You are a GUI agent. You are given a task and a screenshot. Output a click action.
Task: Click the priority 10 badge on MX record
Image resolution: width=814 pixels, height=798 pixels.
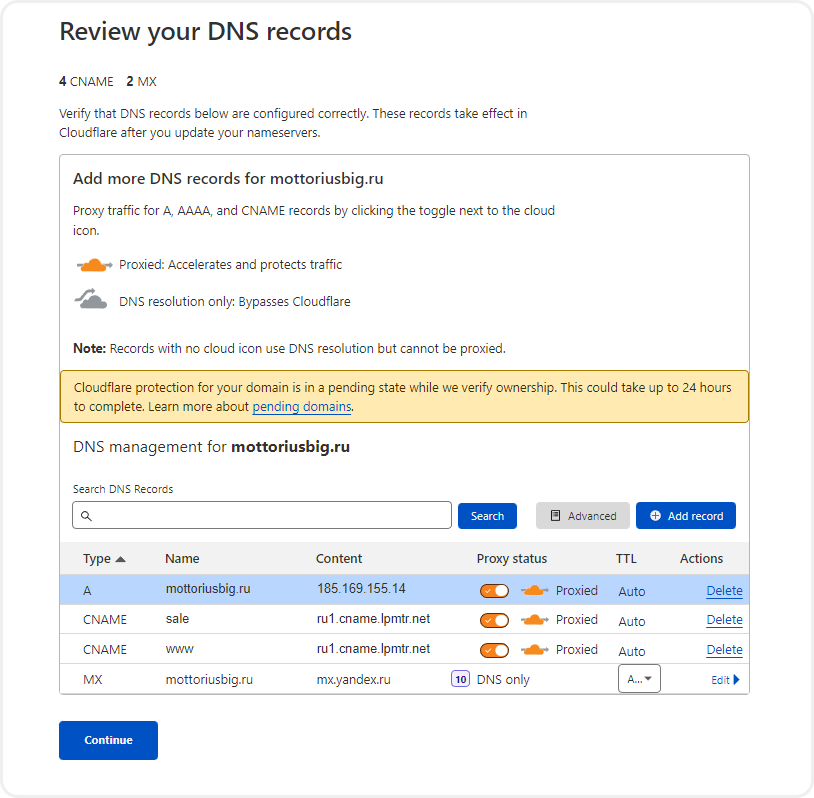[460, 679]
